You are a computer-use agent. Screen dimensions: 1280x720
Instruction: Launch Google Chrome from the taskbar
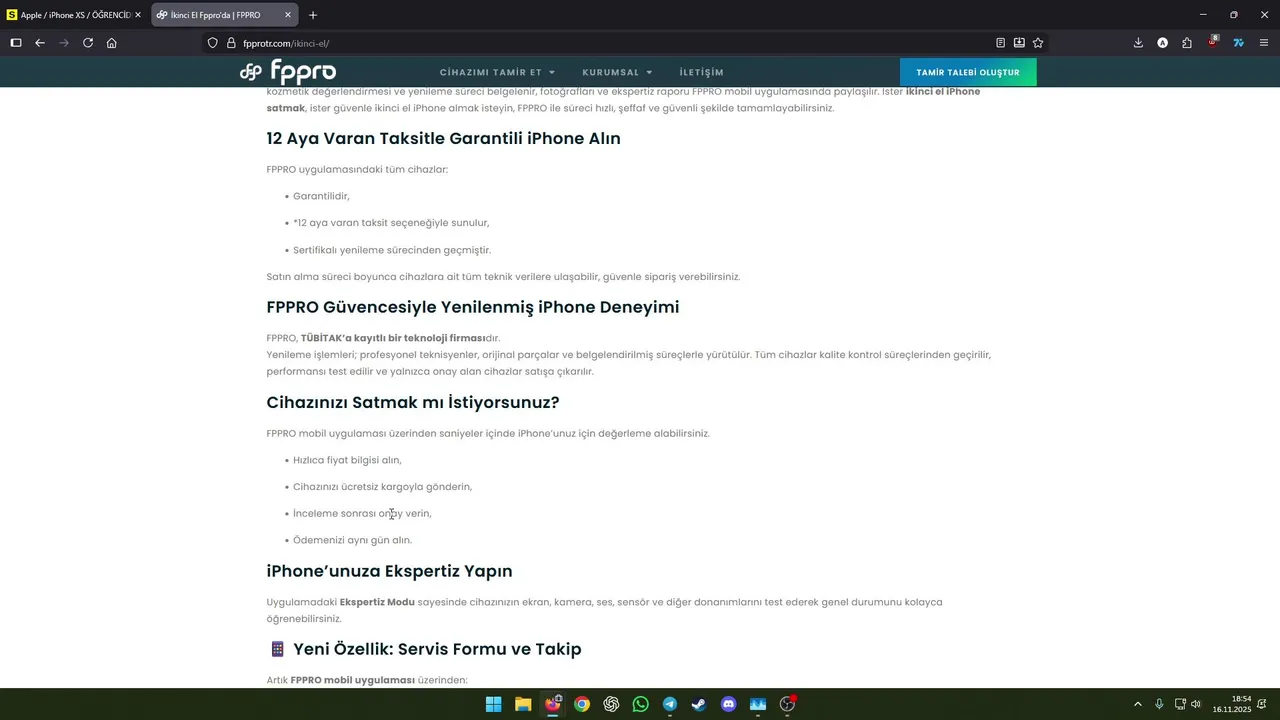[582, 704]
